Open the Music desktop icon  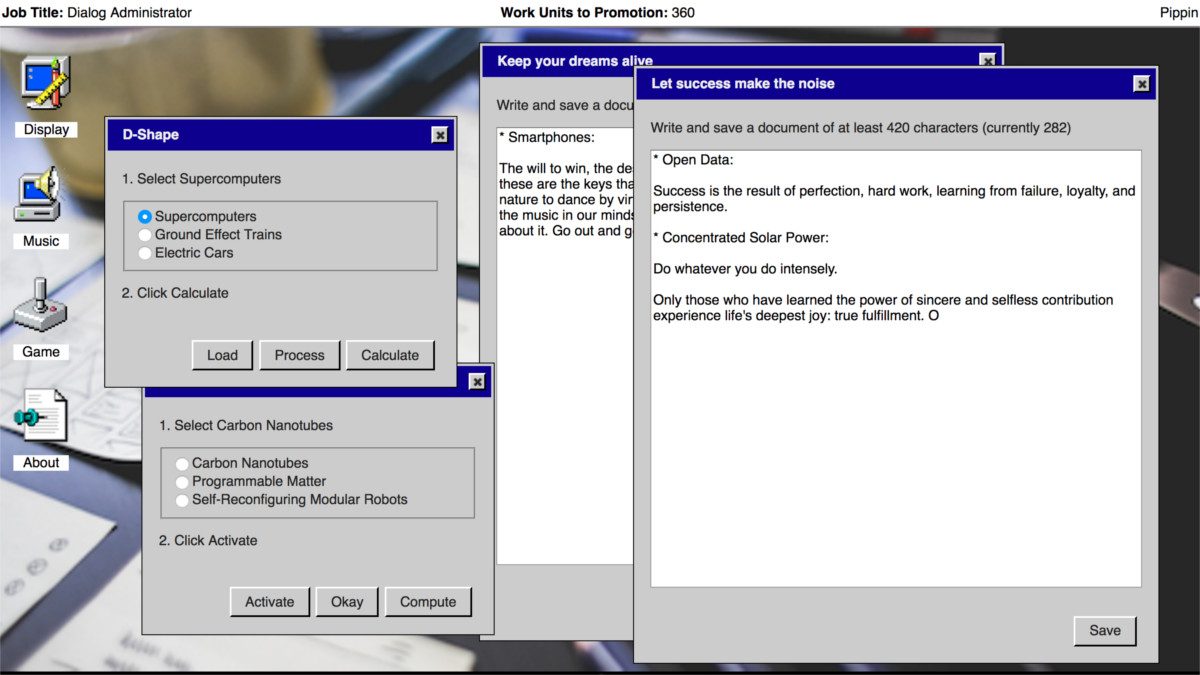coord(41,209)
